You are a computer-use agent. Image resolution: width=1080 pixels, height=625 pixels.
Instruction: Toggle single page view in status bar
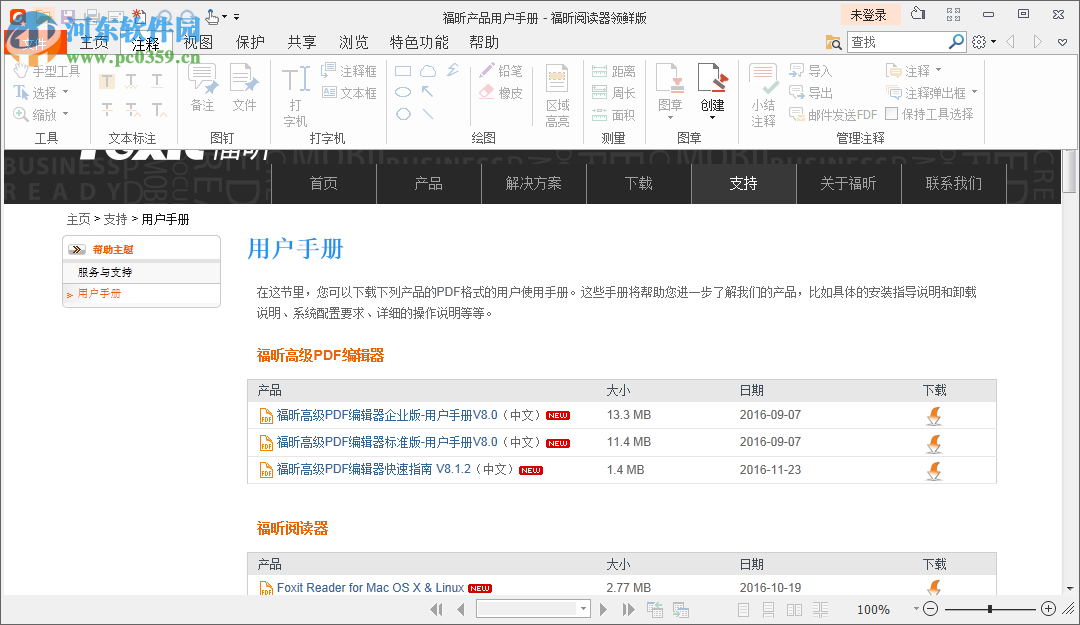pos(743,608)
